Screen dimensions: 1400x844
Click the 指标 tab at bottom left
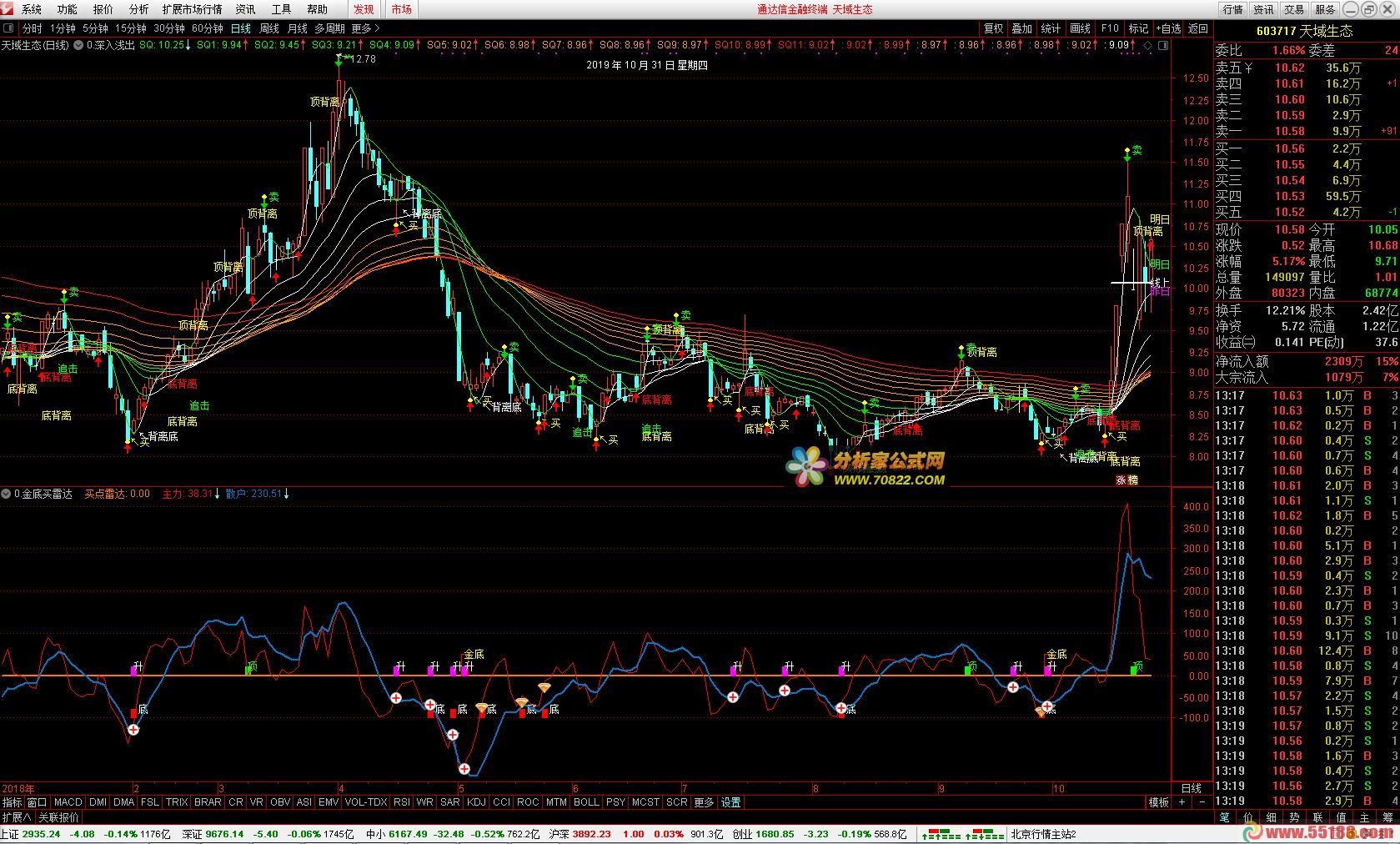pos(13,802)
